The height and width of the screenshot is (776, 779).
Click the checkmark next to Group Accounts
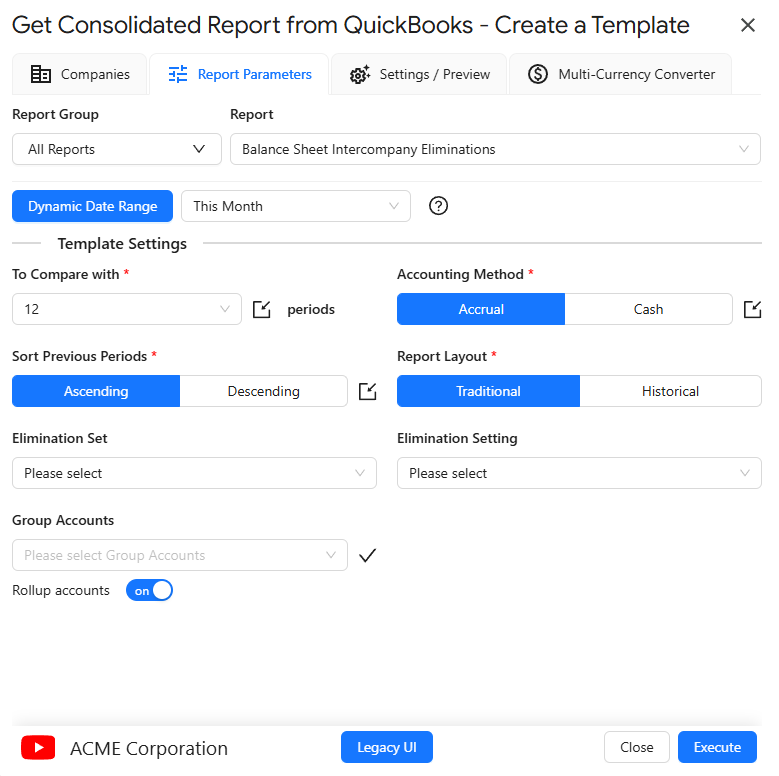pos(368,555)
